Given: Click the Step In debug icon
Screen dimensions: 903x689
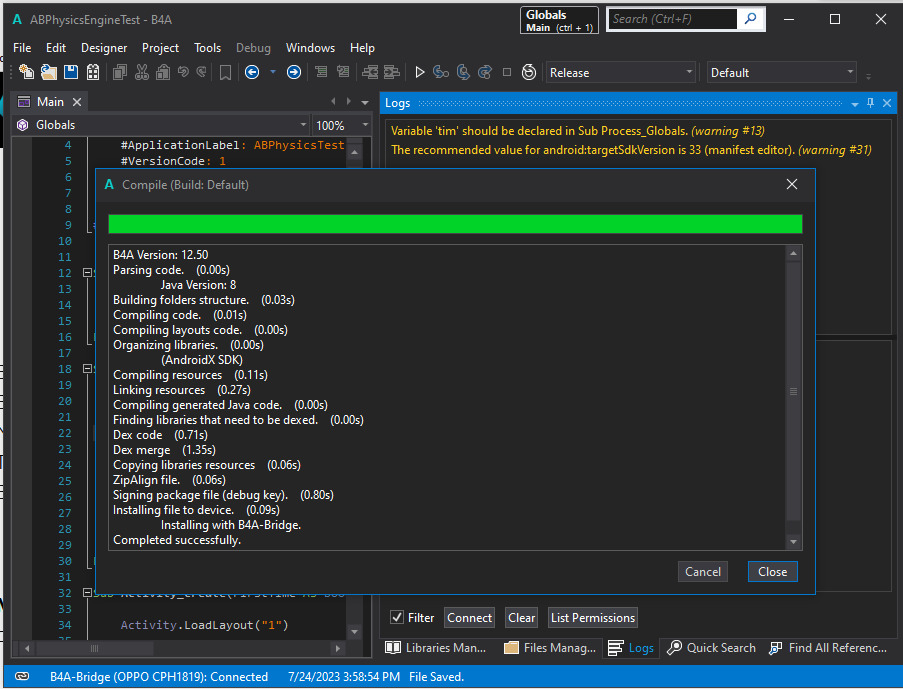Looking at the screenshot, I should pyautogui.click(x=441, y=72).
